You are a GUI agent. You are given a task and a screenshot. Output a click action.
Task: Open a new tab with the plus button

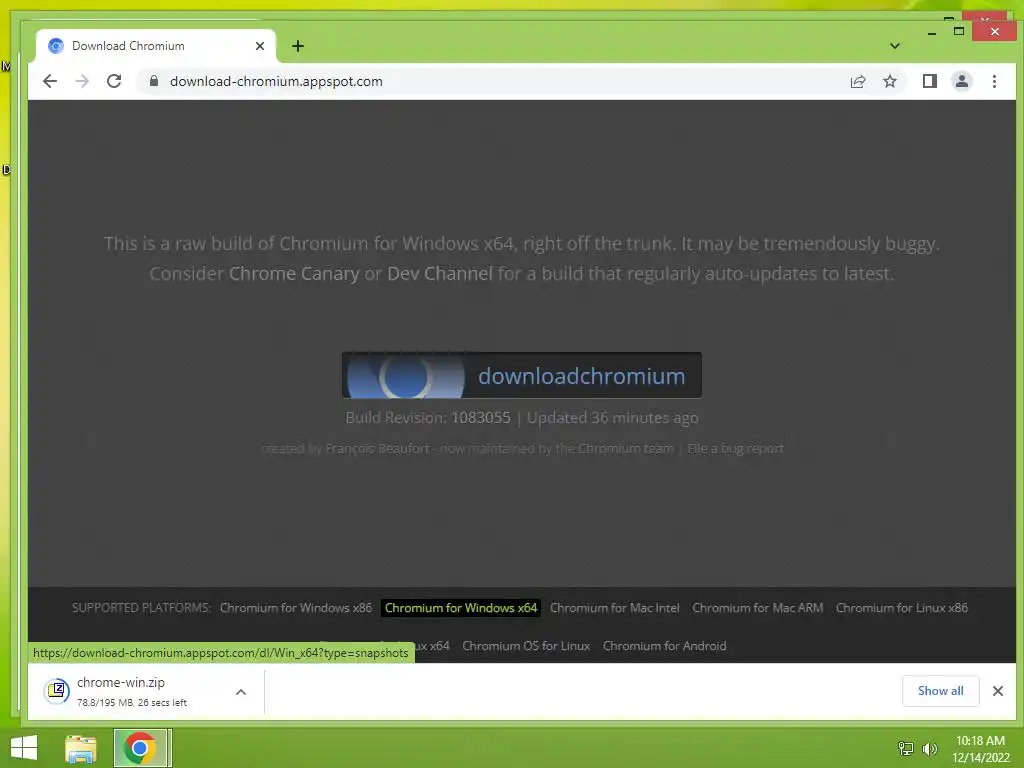pyautogui.click(x=298, y=46)
